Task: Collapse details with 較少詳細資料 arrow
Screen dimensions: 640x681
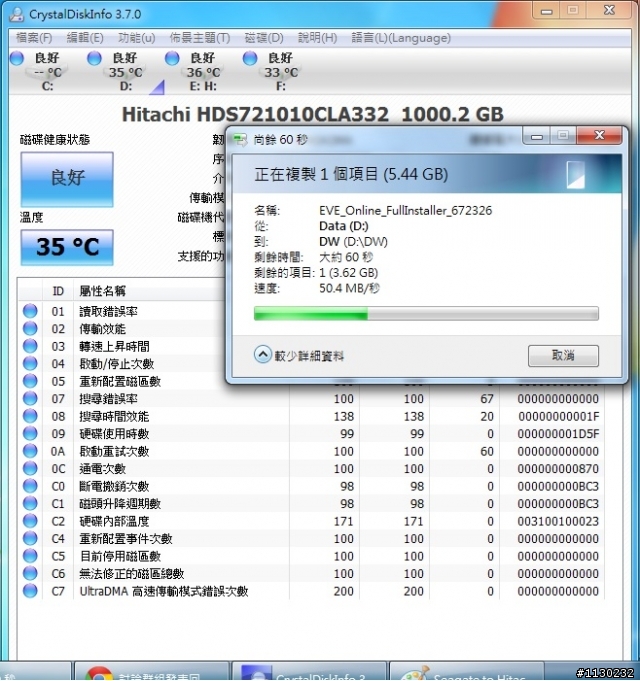Action: [x=262, y=355]
